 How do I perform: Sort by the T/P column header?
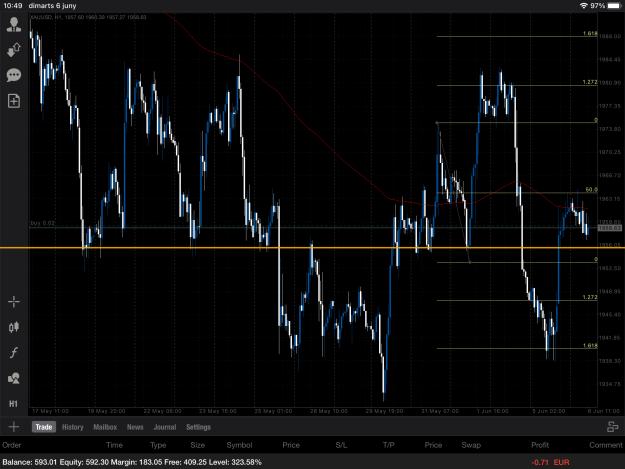point(389,445)
